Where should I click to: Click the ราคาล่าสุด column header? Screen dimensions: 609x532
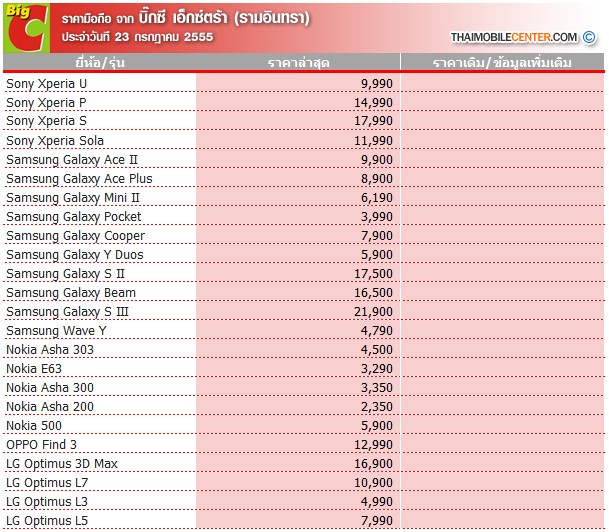[298, 63]
